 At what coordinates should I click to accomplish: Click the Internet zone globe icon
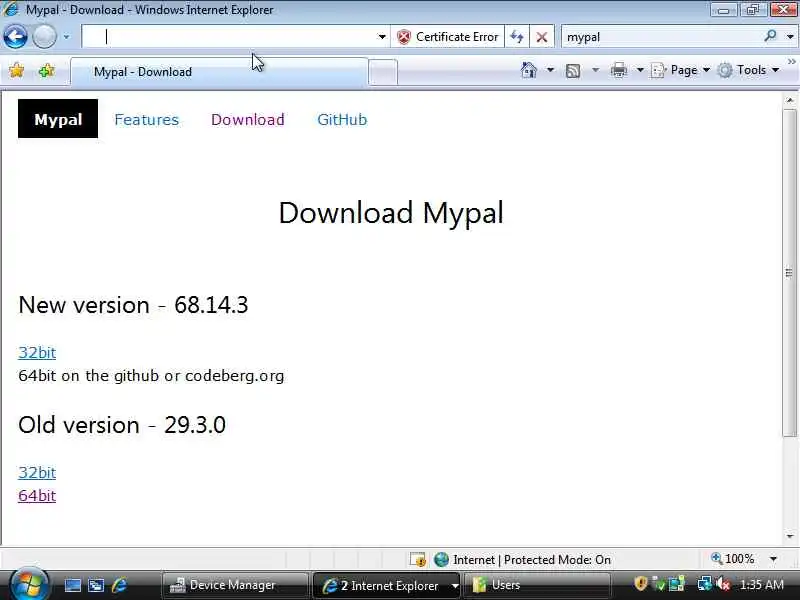[x=441, y=560]
